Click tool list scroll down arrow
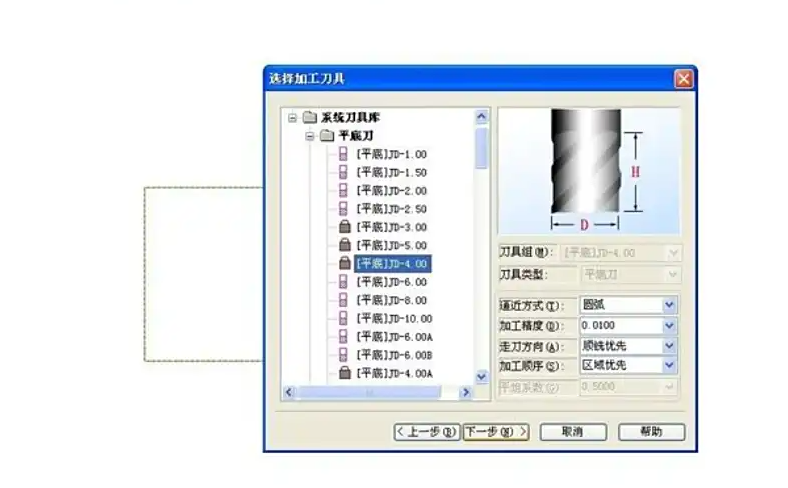The width and height of the screenshot is (788, 488). tap(481, 376)
